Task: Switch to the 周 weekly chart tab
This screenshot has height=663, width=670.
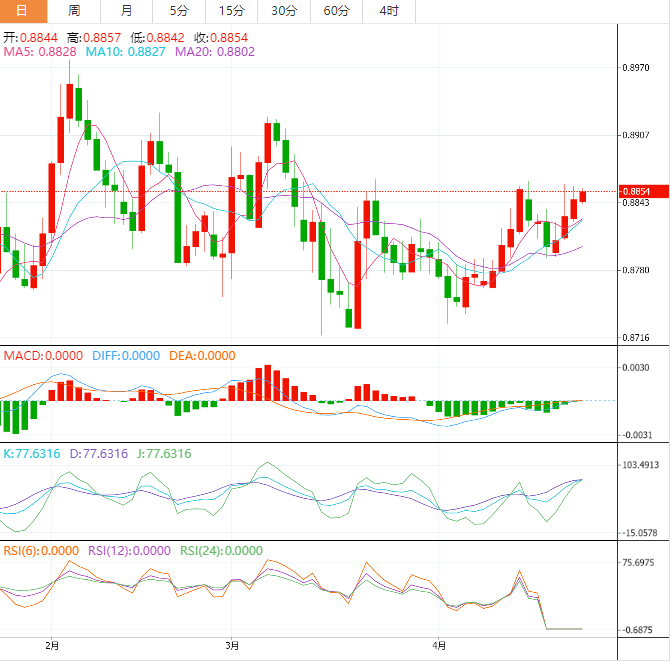Action: click(x=74, y=11)
